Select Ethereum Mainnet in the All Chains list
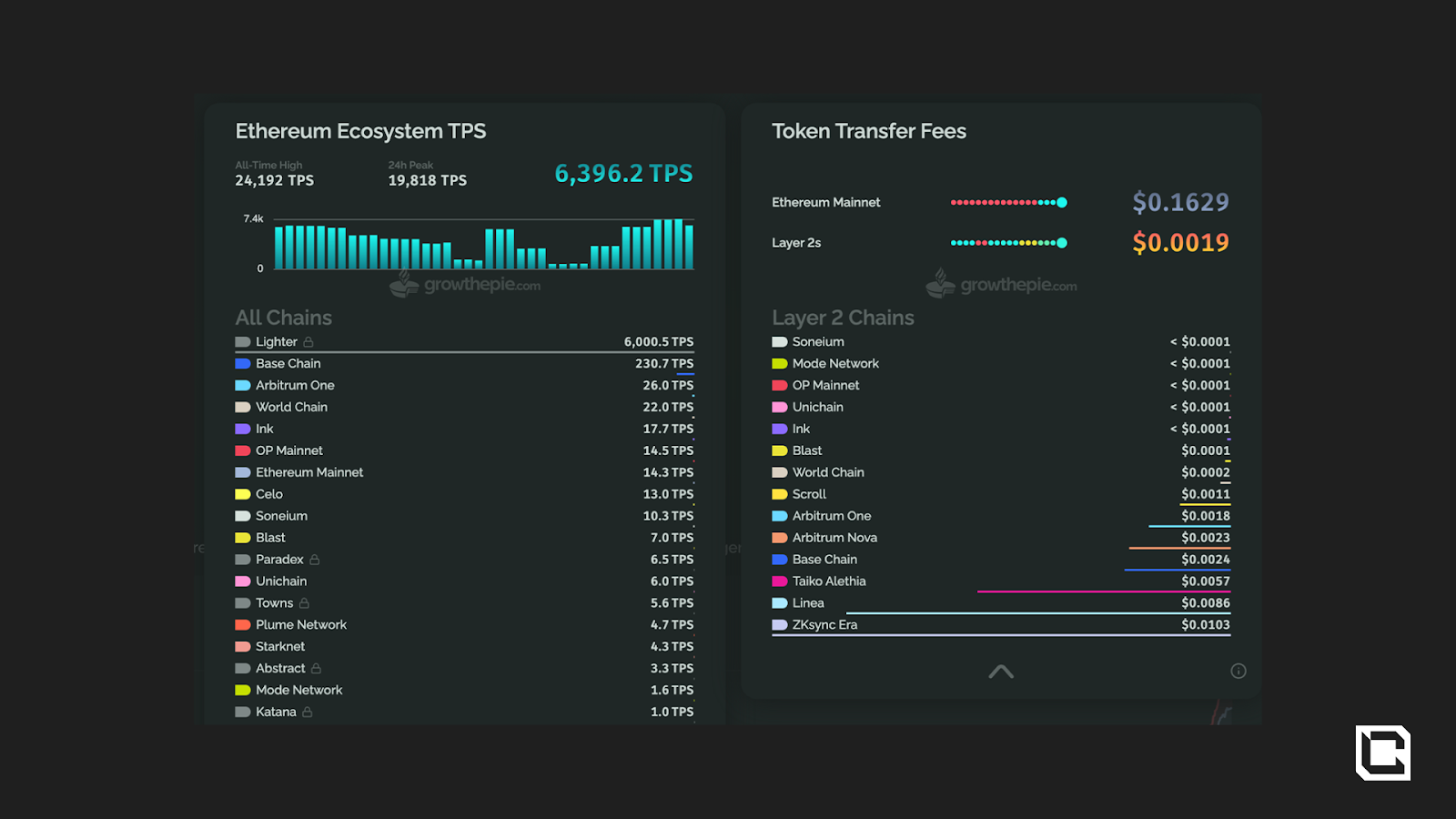The width and height of the screenshot is (1456, 819). (x=465, y=473)
